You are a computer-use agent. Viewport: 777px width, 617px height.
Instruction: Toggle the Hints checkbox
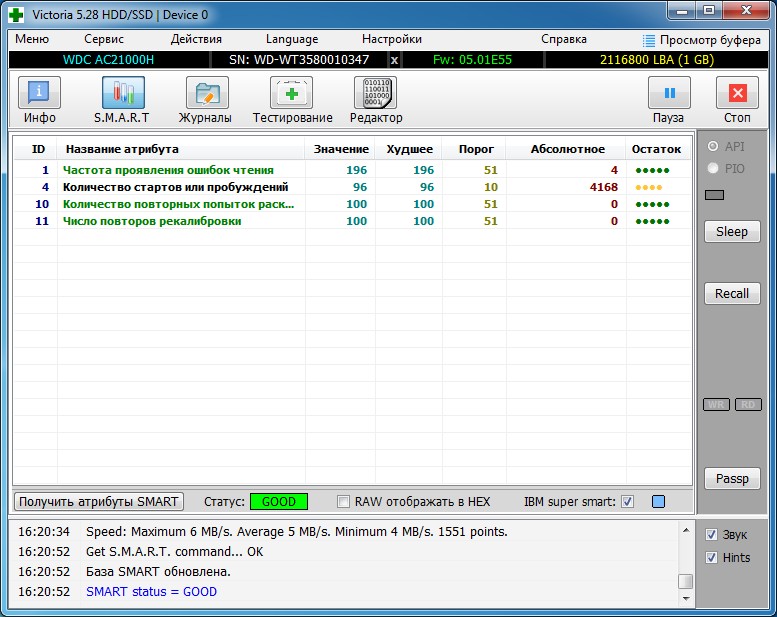pos(711,558)
